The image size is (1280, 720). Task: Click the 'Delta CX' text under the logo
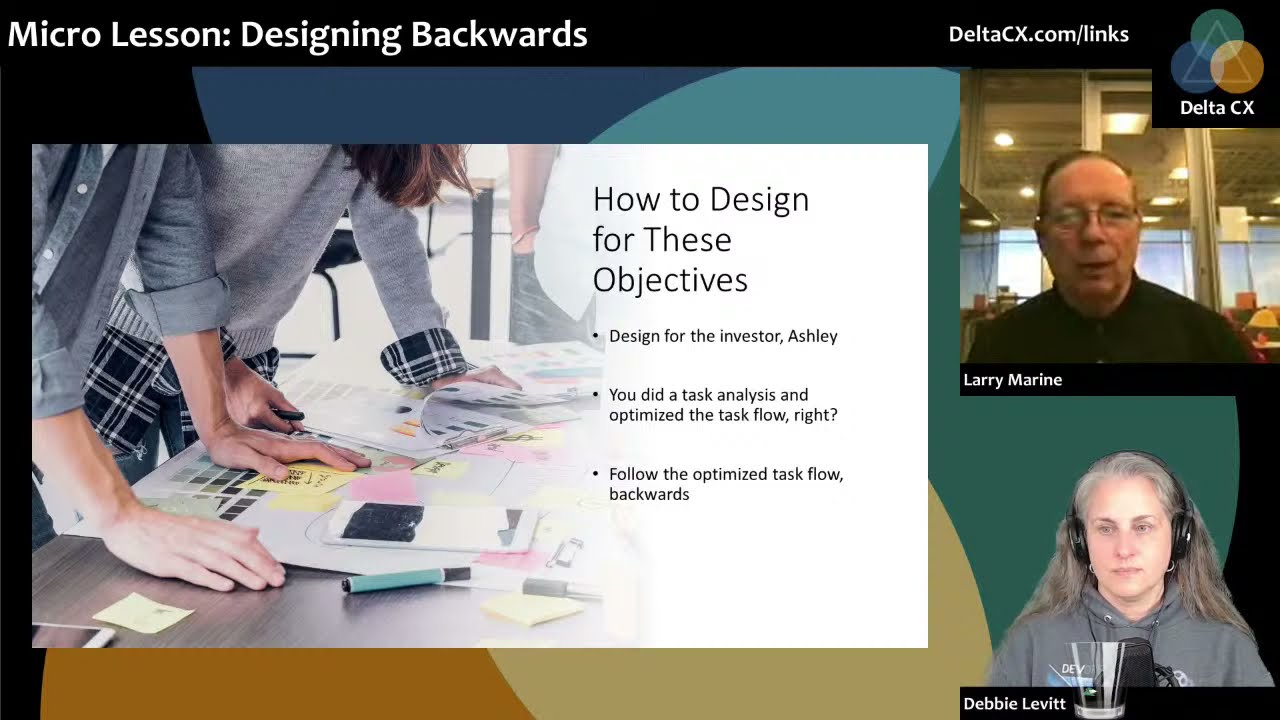[1217, 108]
